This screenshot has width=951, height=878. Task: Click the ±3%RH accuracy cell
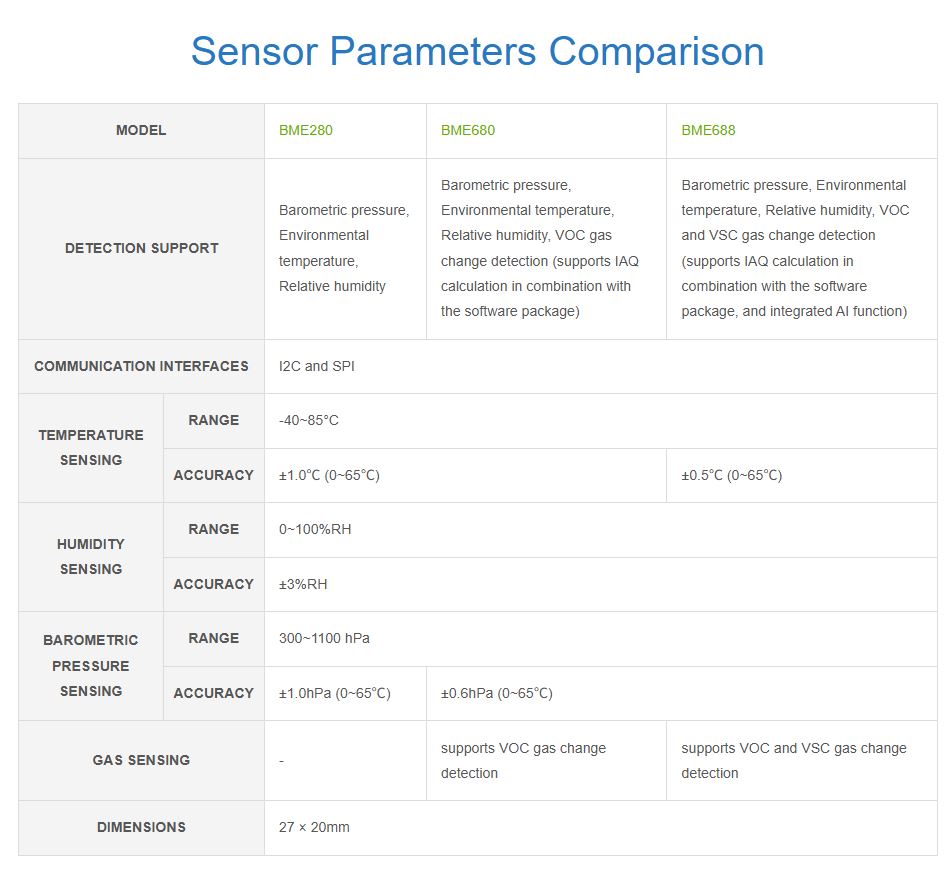pos(303,584)
